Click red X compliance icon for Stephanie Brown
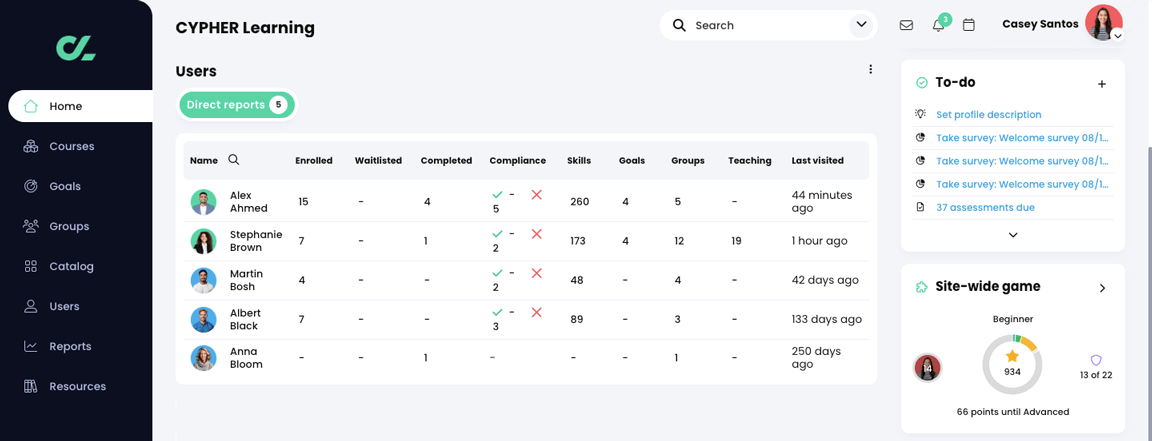Viewport: 1152px width, 441px height. coord(536,234)
